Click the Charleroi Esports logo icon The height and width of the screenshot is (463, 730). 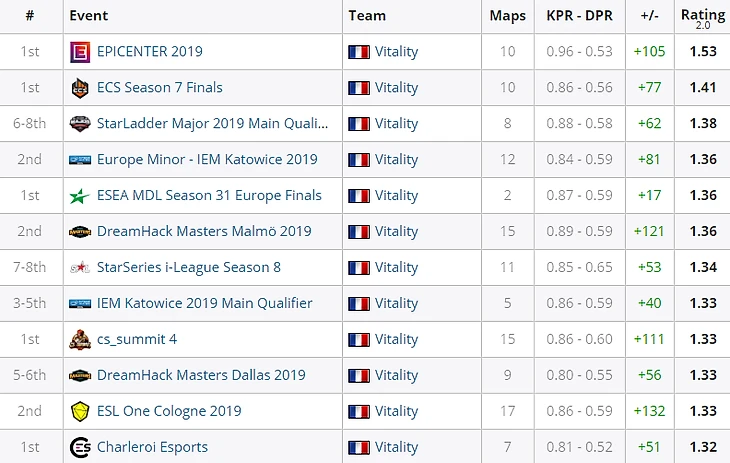click(x=80, y=448)
